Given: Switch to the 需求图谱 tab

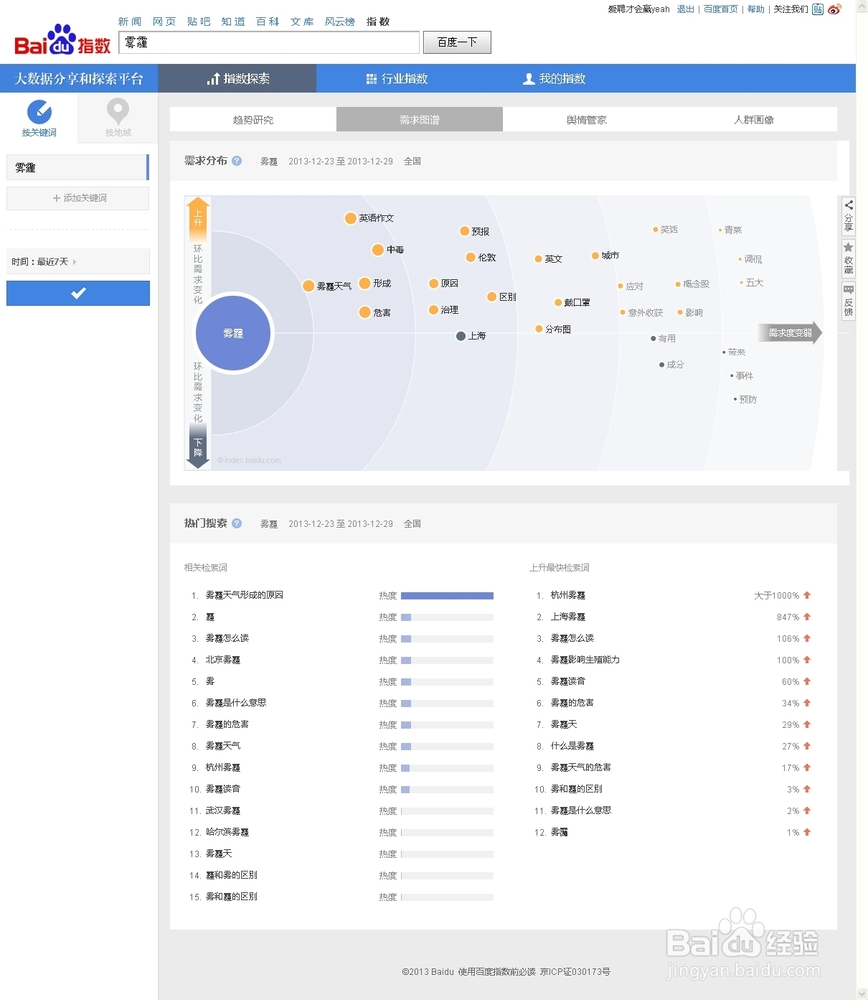Looking at the screenshot, I should (x=420, y=119).
